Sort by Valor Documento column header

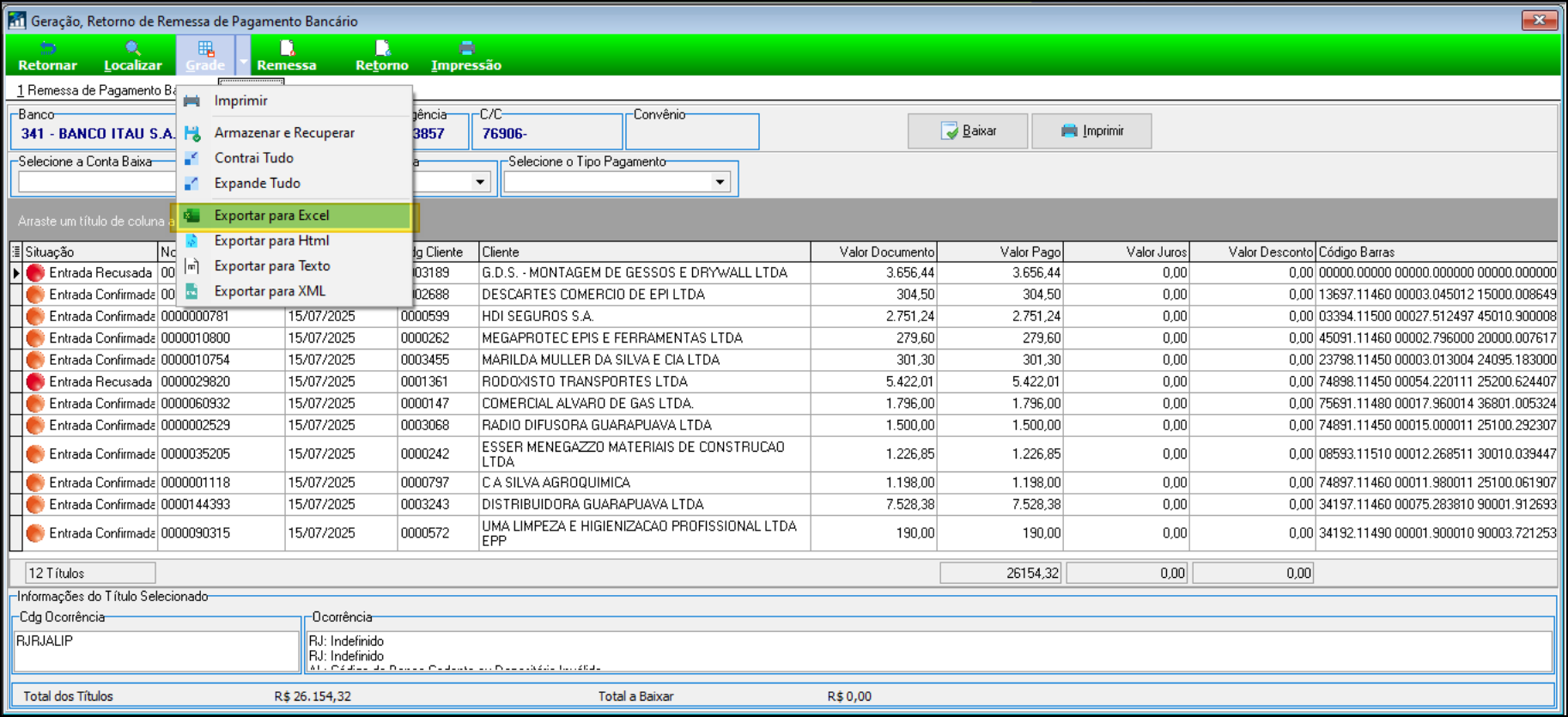point(873,252)
